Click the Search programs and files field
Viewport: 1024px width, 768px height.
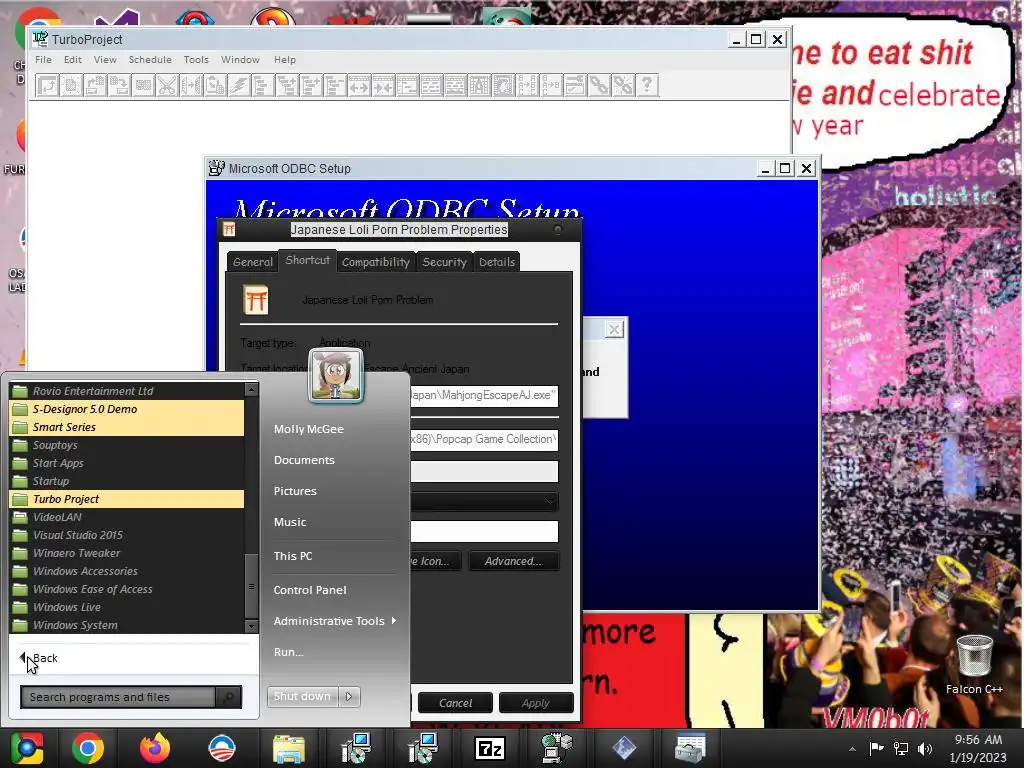click(118, 697)
